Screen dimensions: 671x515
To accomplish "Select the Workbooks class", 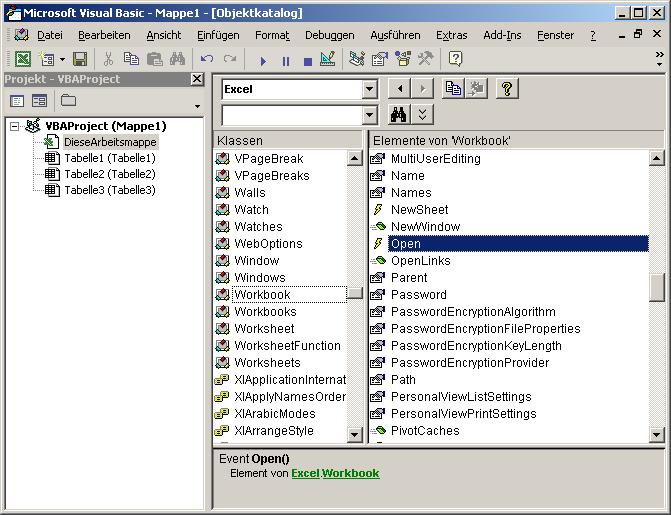I will [265, 312].
